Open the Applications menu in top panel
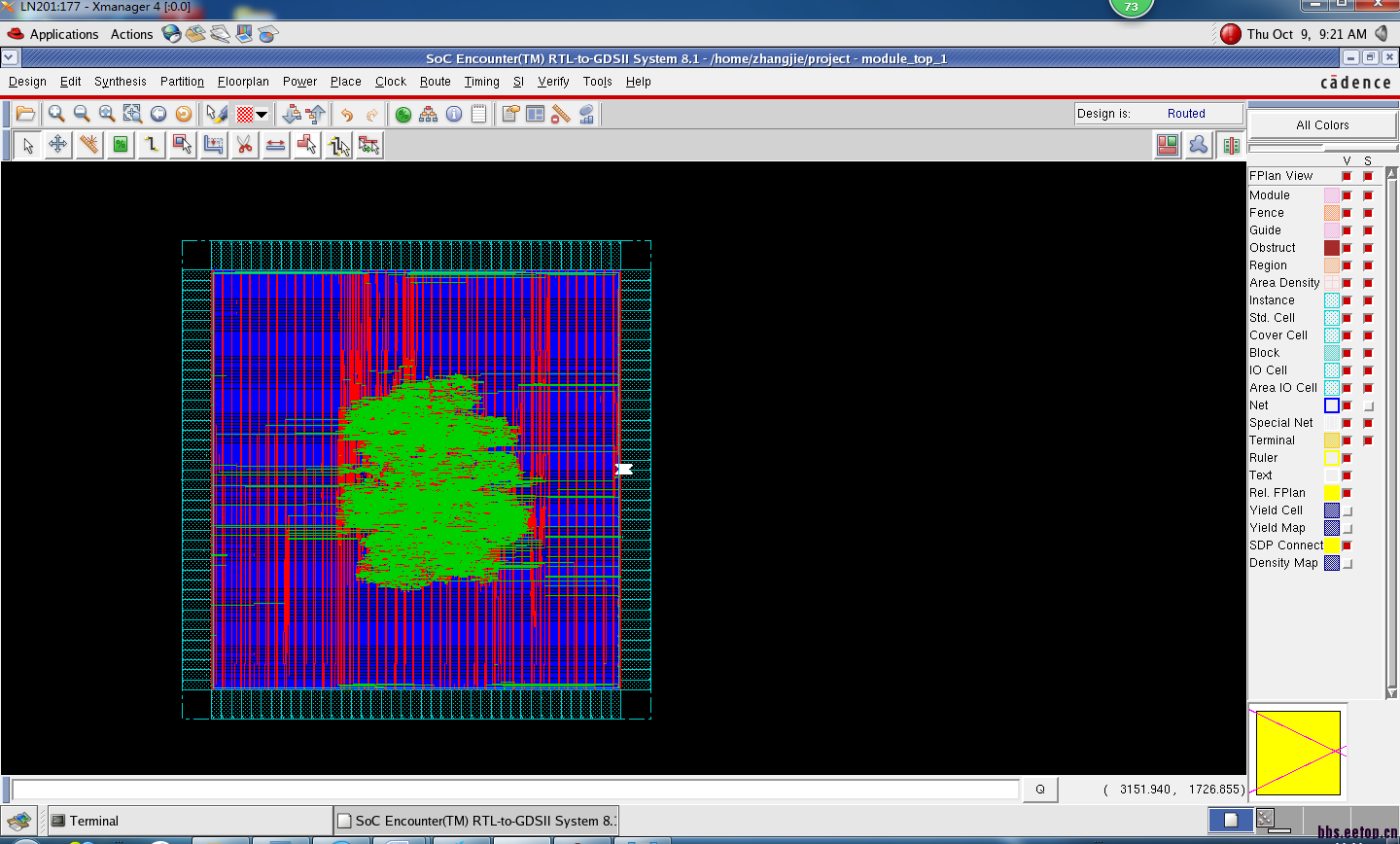This screenshot has height=844, width=1400. [64, 34]
